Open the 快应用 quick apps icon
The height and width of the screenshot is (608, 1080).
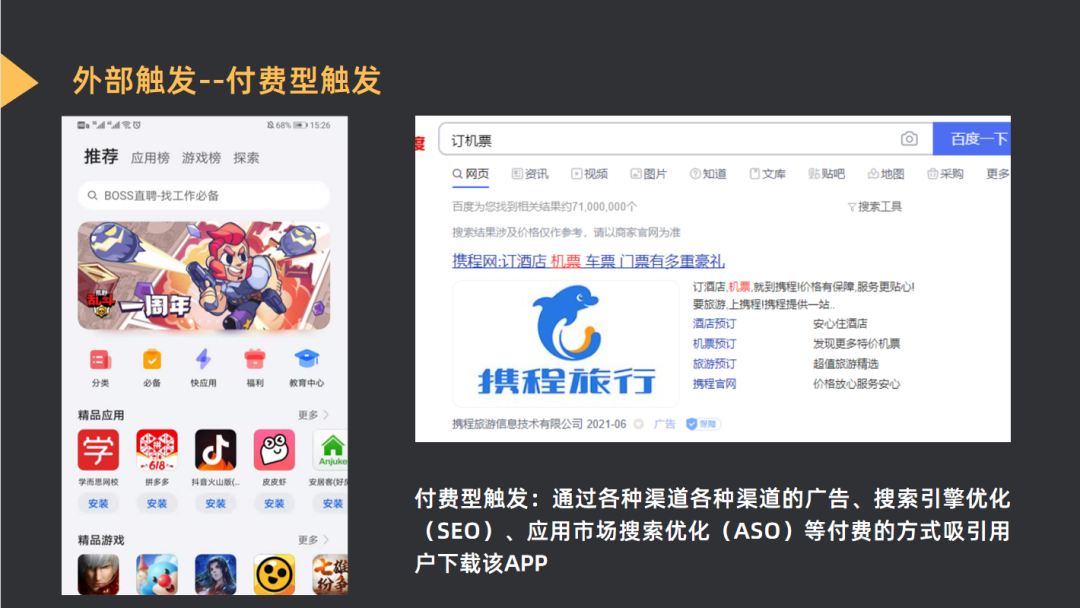(203, 359)
